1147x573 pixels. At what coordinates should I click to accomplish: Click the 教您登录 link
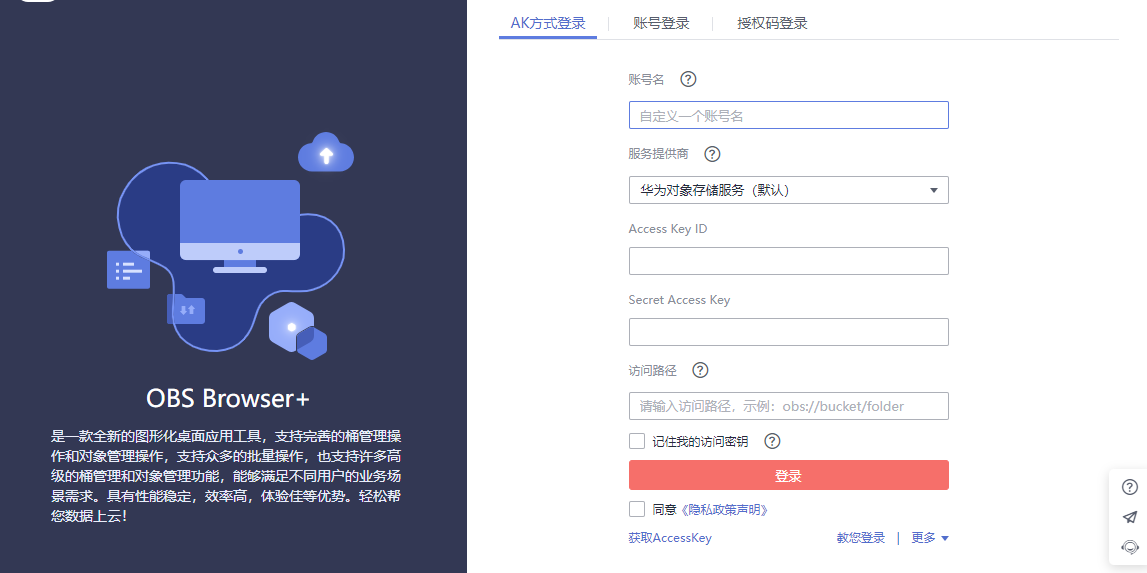pos(861,538)
